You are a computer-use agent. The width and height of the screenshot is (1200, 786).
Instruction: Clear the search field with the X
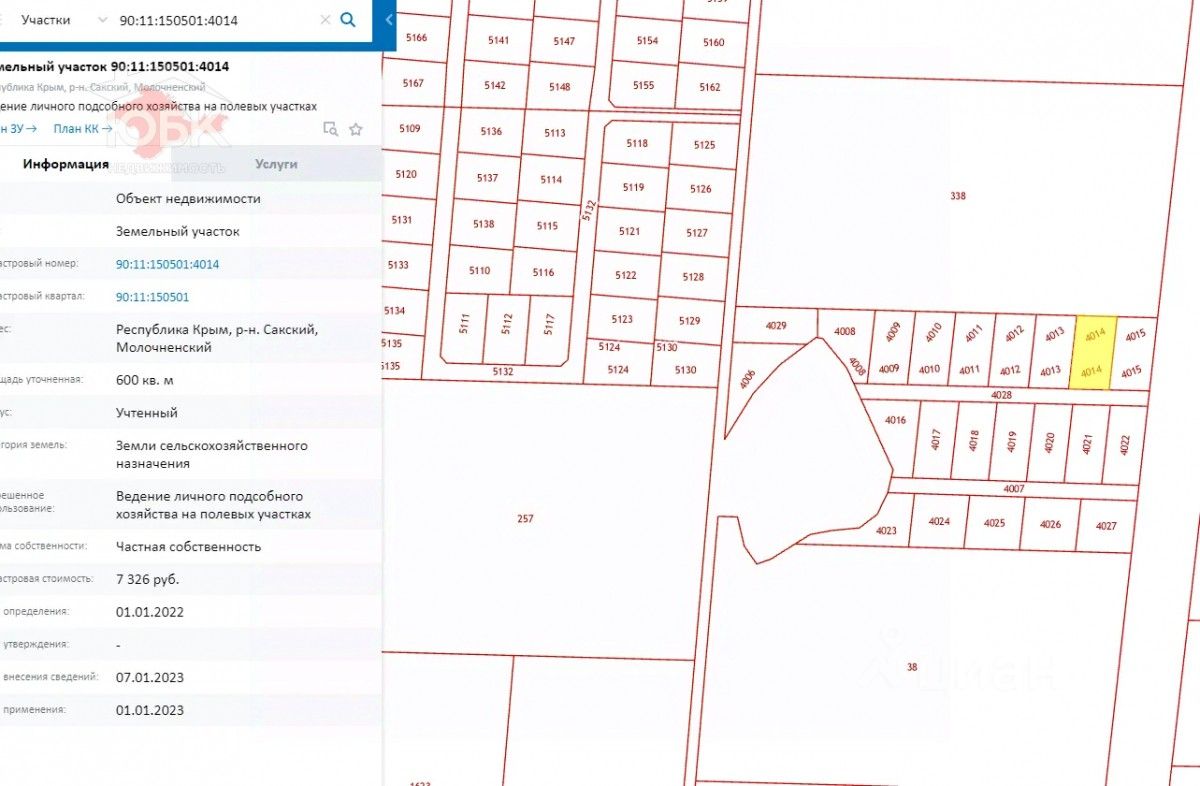click(x=325, y=20)
